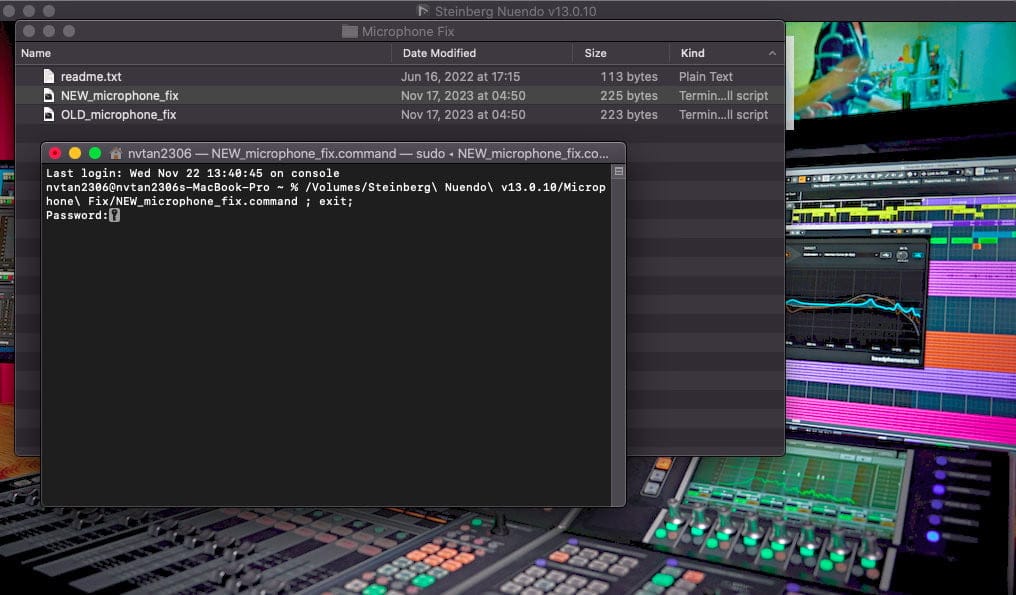The image size is (1016, 595).
Task: Click the NEW_microphone_fix script icon
Action: [49, 95]
